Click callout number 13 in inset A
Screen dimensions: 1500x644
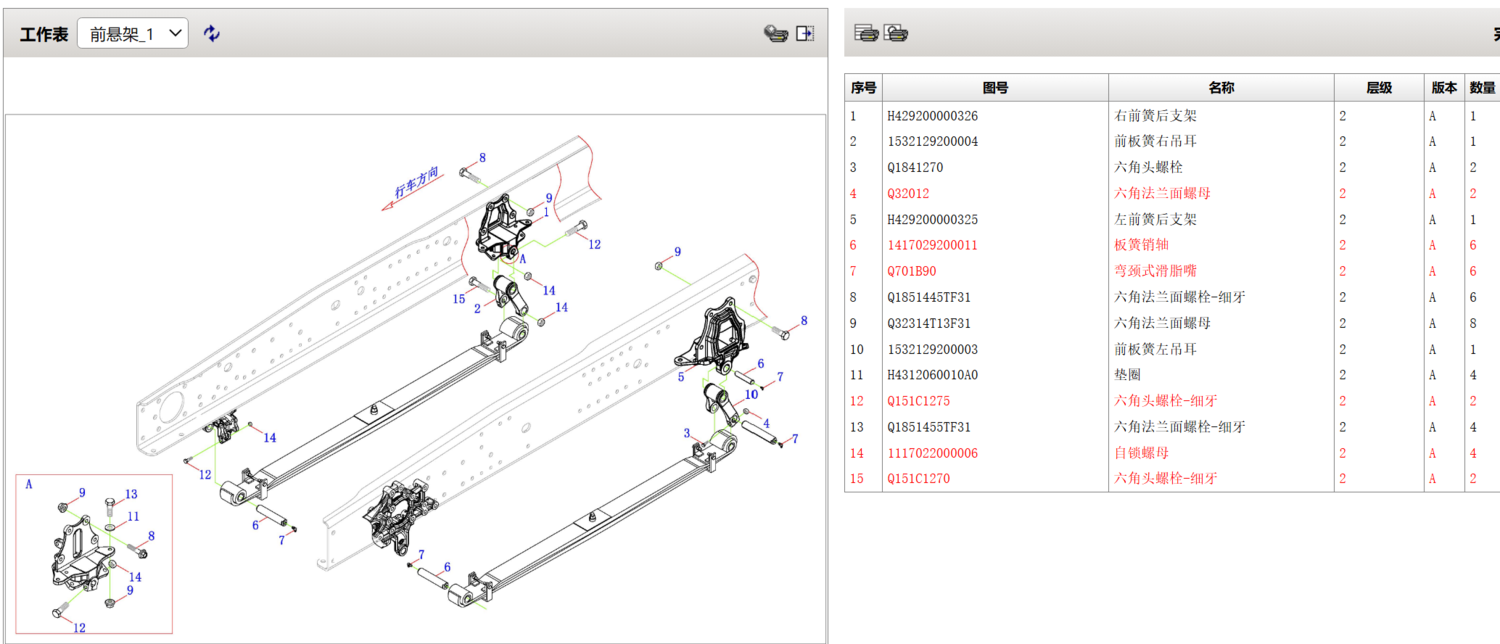pyautogui.click(x=131, y=495)
